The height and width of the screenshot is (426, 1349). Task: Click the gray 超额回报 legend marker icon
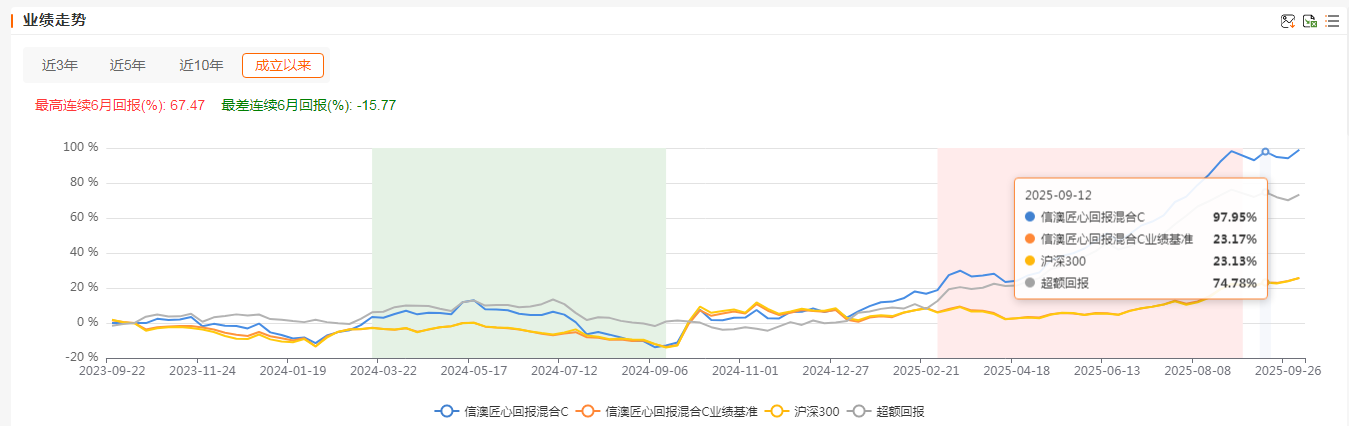pos(860,411)
